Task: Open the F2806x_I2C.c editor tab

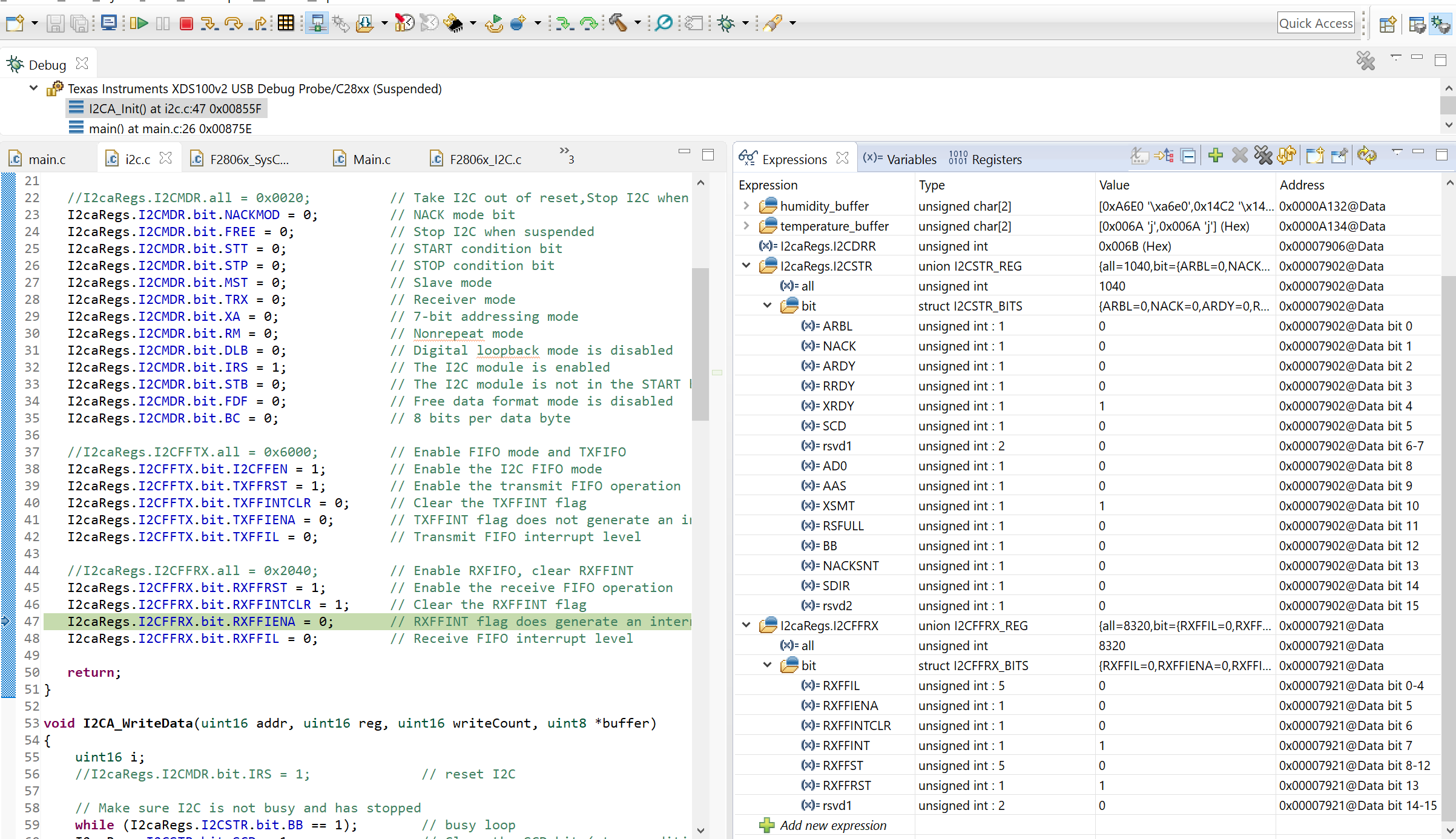Action: (x=484, y=159)
